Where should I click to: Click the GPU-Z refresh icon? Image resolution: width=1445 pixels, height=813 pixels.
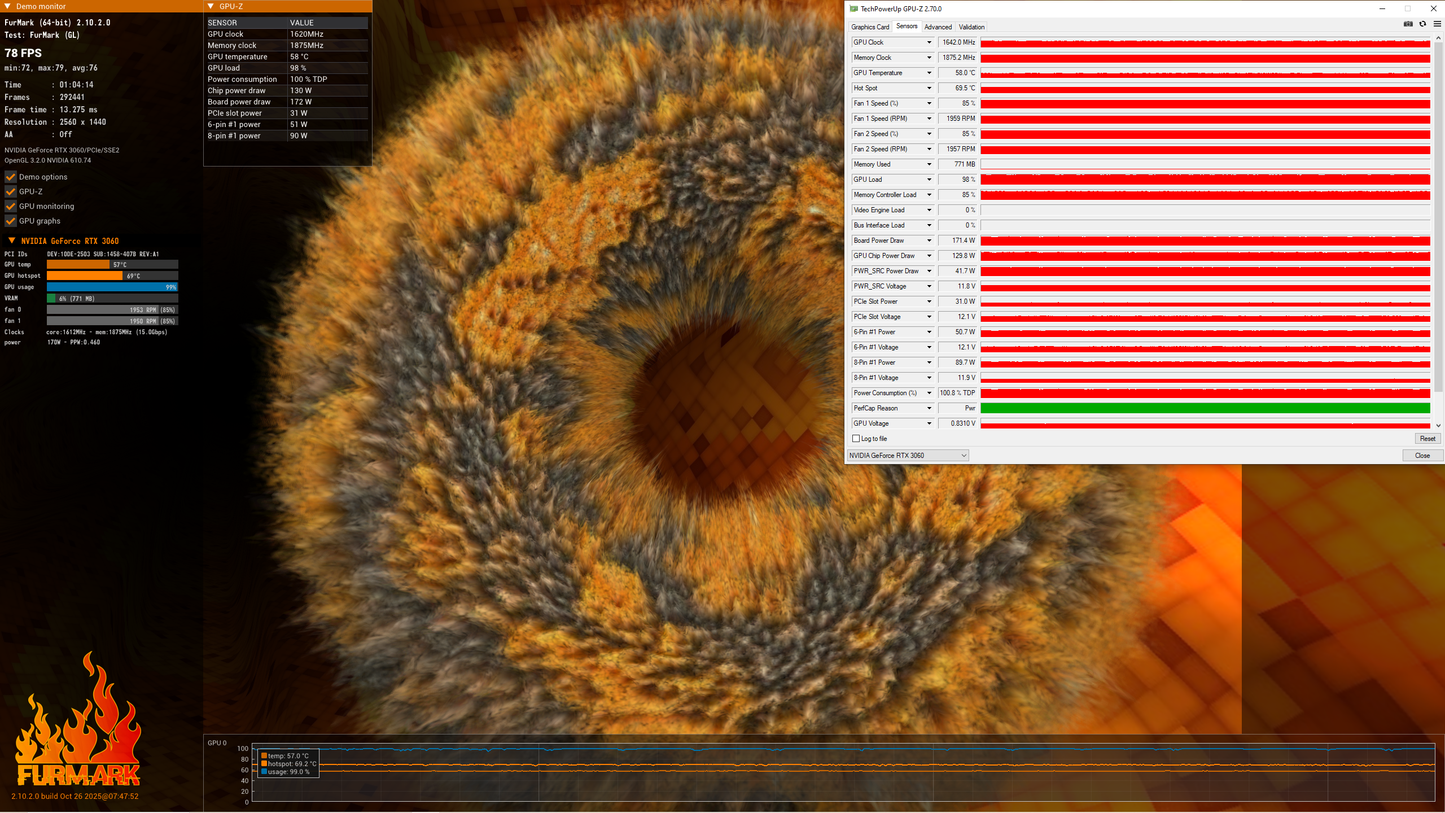pos(1423,23)
